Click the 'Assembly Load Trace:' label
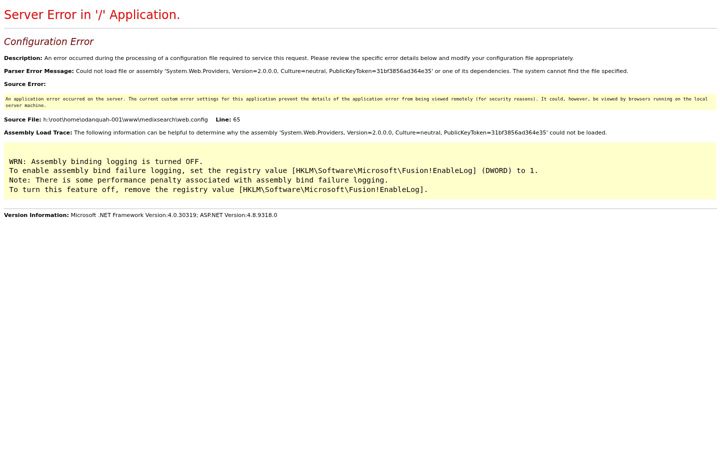This screenshot has height=450, width=720. [38, 133]
